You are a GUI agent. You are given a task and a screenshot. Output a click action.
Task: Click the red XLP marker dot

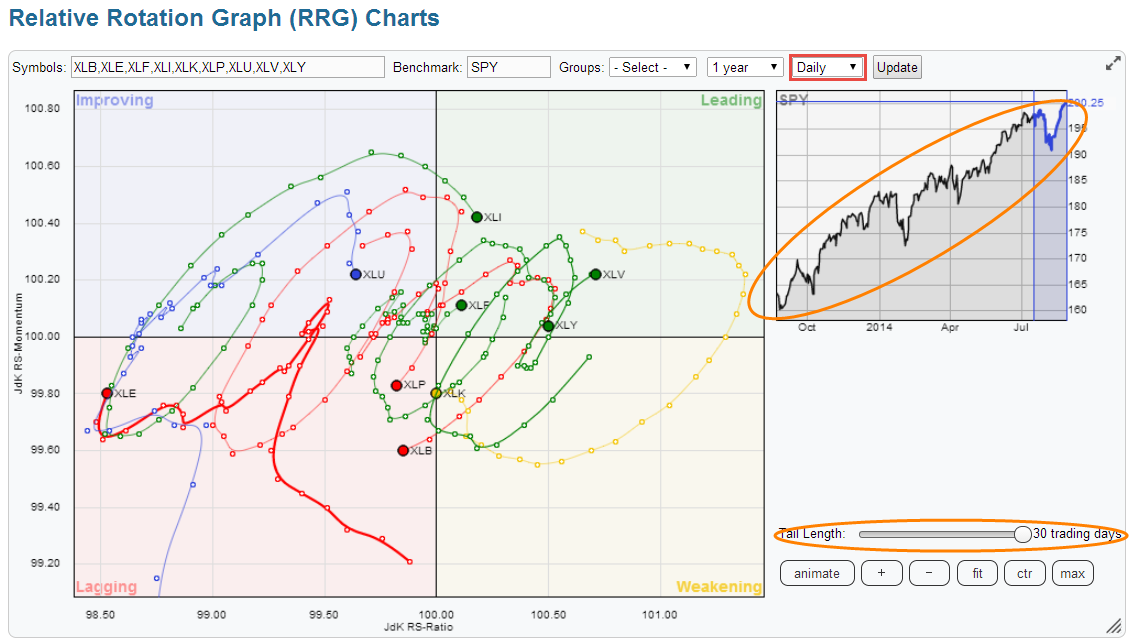click(397, 385)
